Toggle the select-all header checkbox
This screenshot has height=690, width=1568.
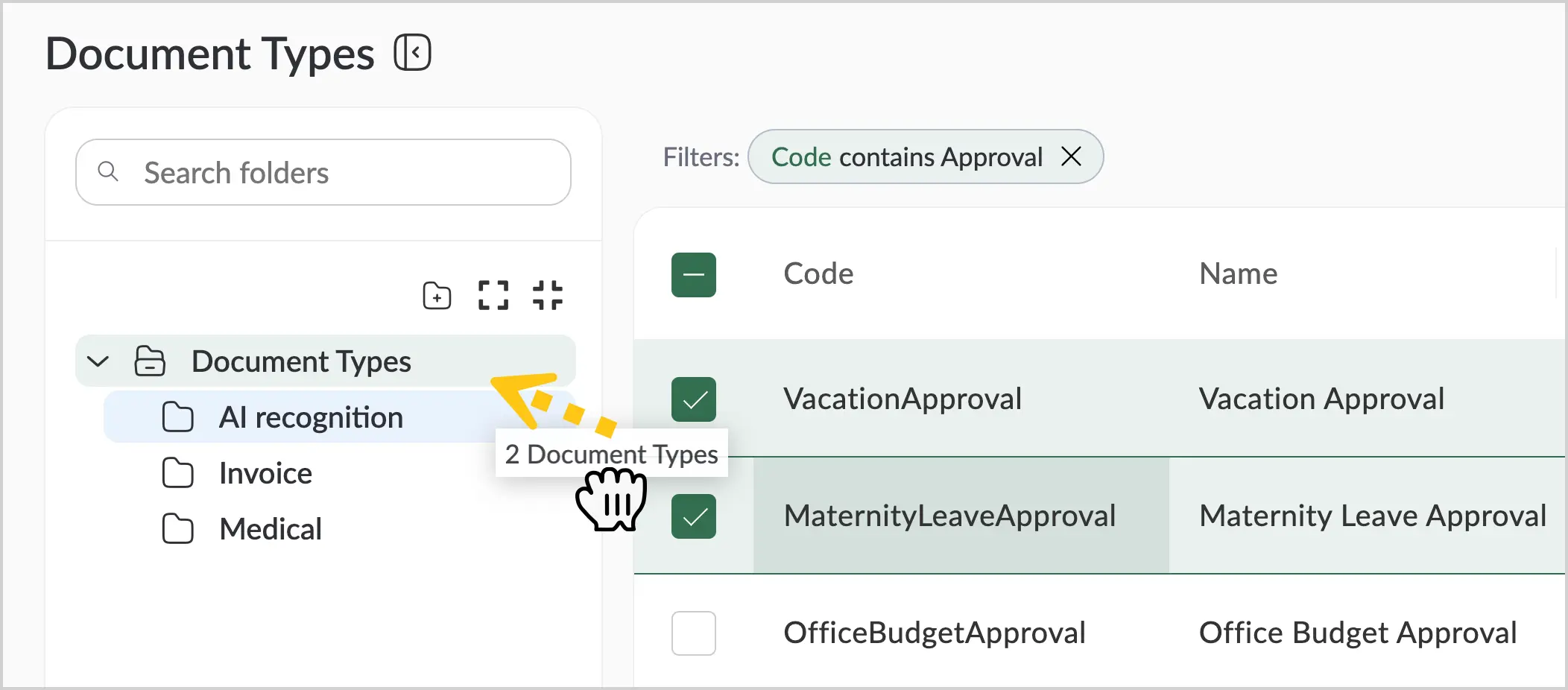(694, 275)
